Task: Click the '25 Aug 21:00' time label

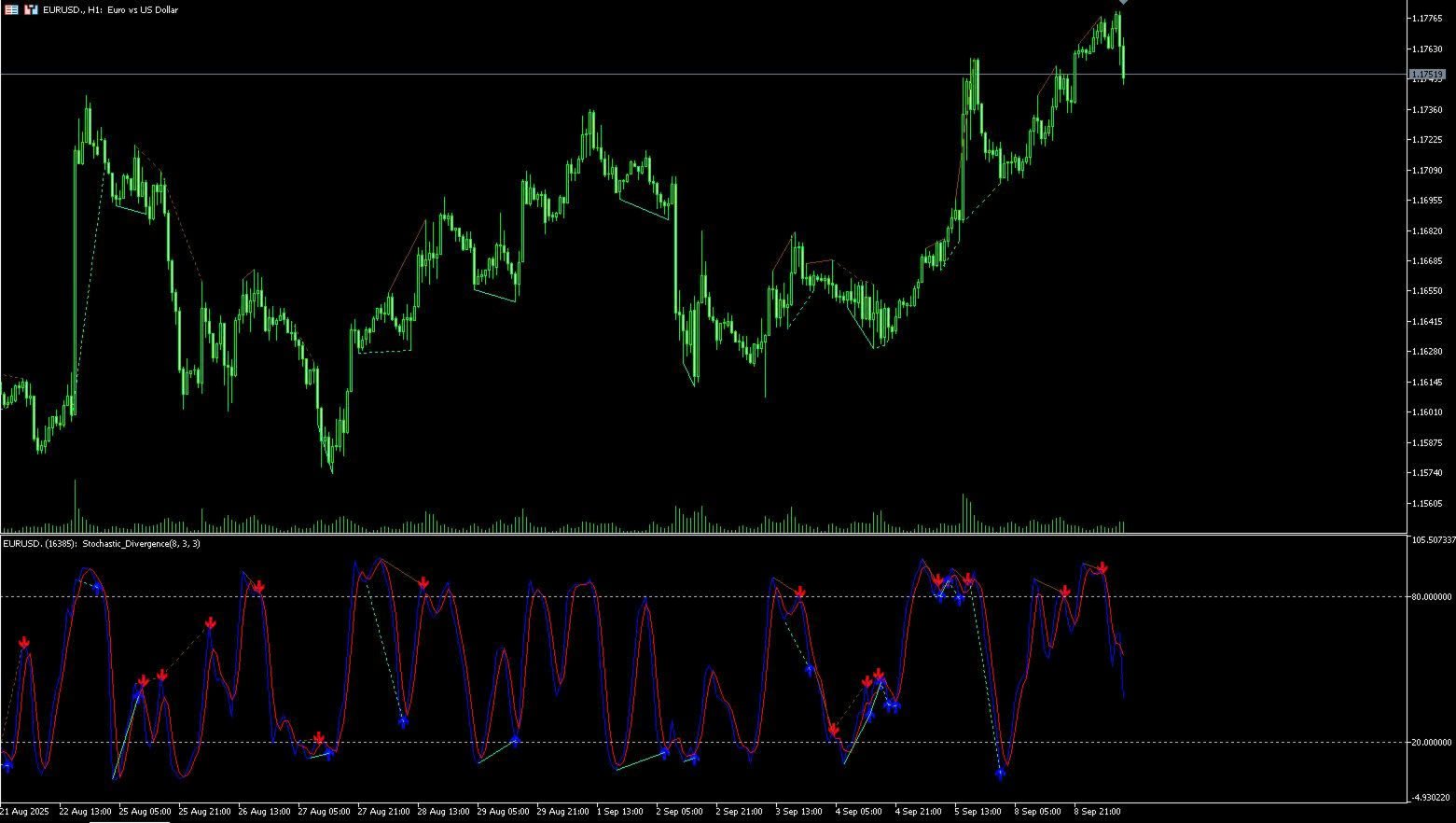Action: (205, 812)
